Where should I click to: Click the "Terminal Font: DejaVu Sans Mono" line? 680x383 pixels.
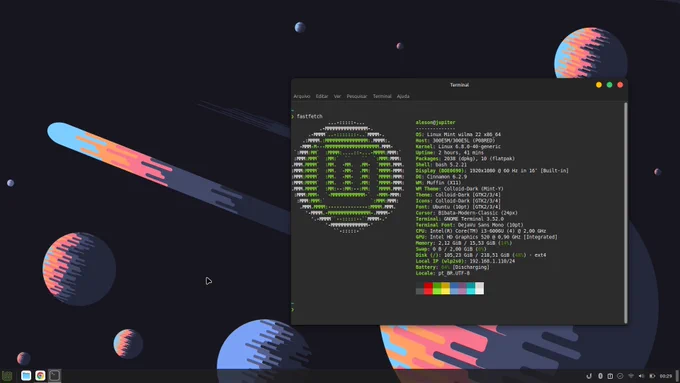pyautogui.click(x=469, y=225)
